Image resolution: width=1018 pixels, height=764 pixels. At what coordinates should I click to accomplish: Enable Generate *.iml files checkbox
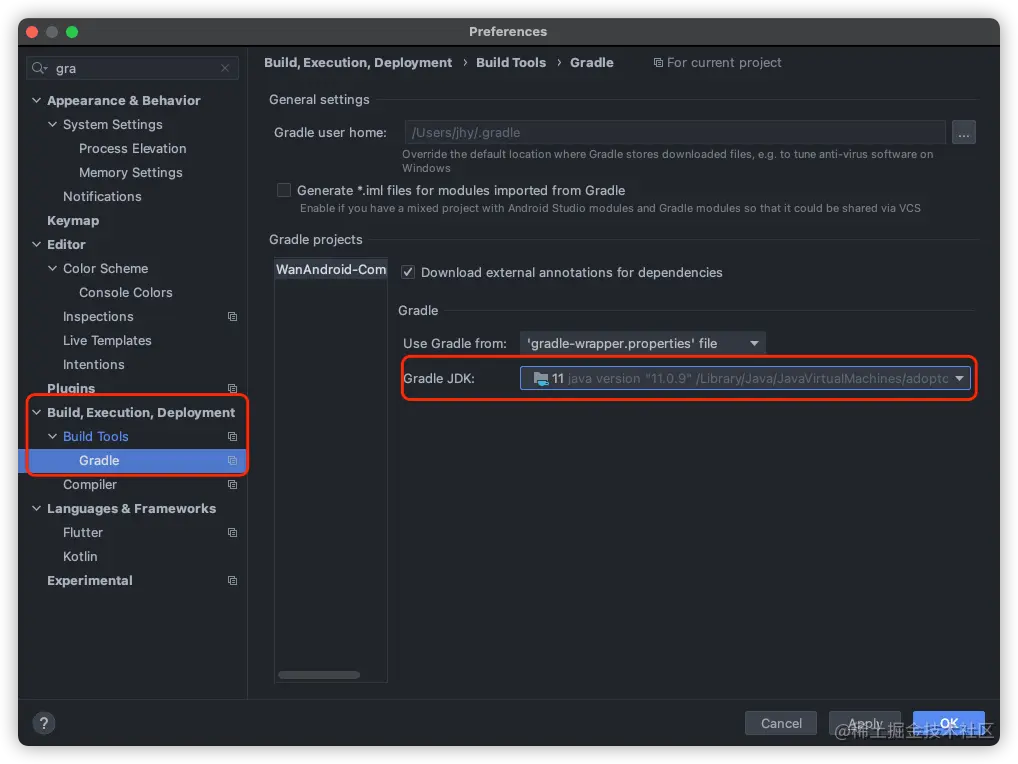coord(284,190)
